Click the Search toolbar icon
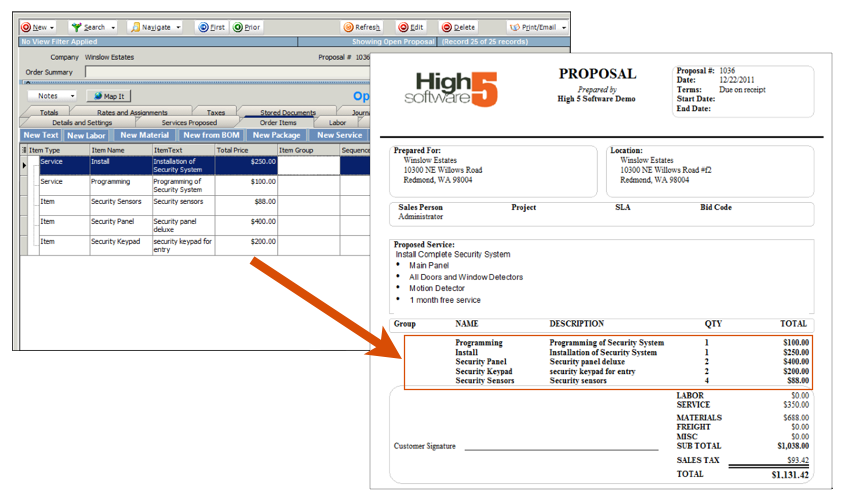The width and height of the screenshot is (842, 499). pyautogui.click(x=77, y=27)
